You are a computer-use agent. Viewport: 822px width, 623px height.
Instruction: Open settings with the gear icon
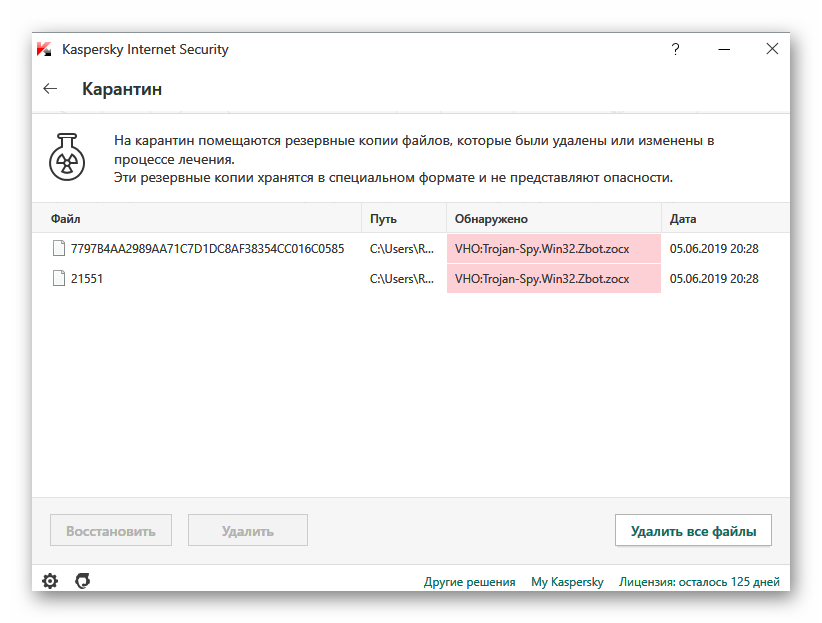(x=50, y=580)
